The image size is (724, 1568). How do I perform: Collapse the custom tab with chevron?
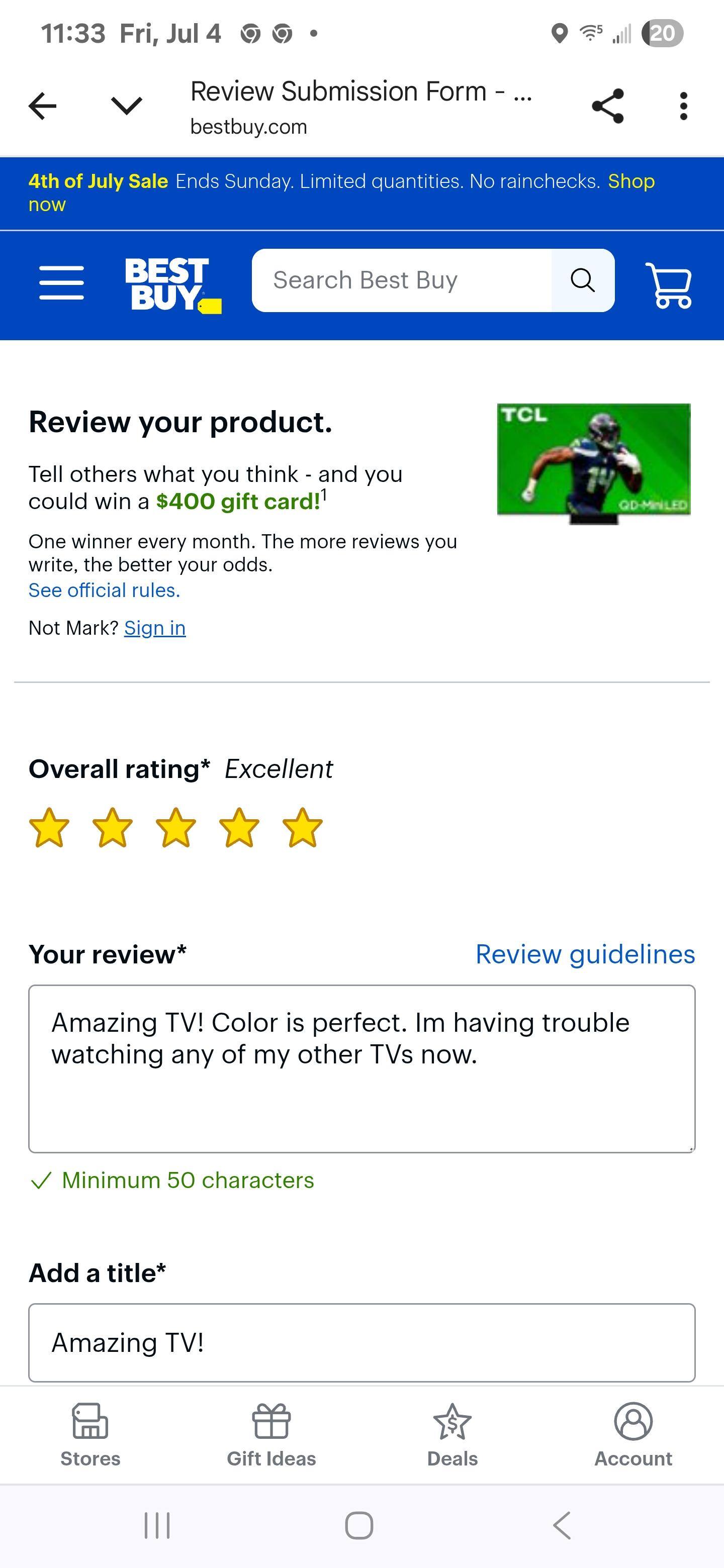[127, 106]
